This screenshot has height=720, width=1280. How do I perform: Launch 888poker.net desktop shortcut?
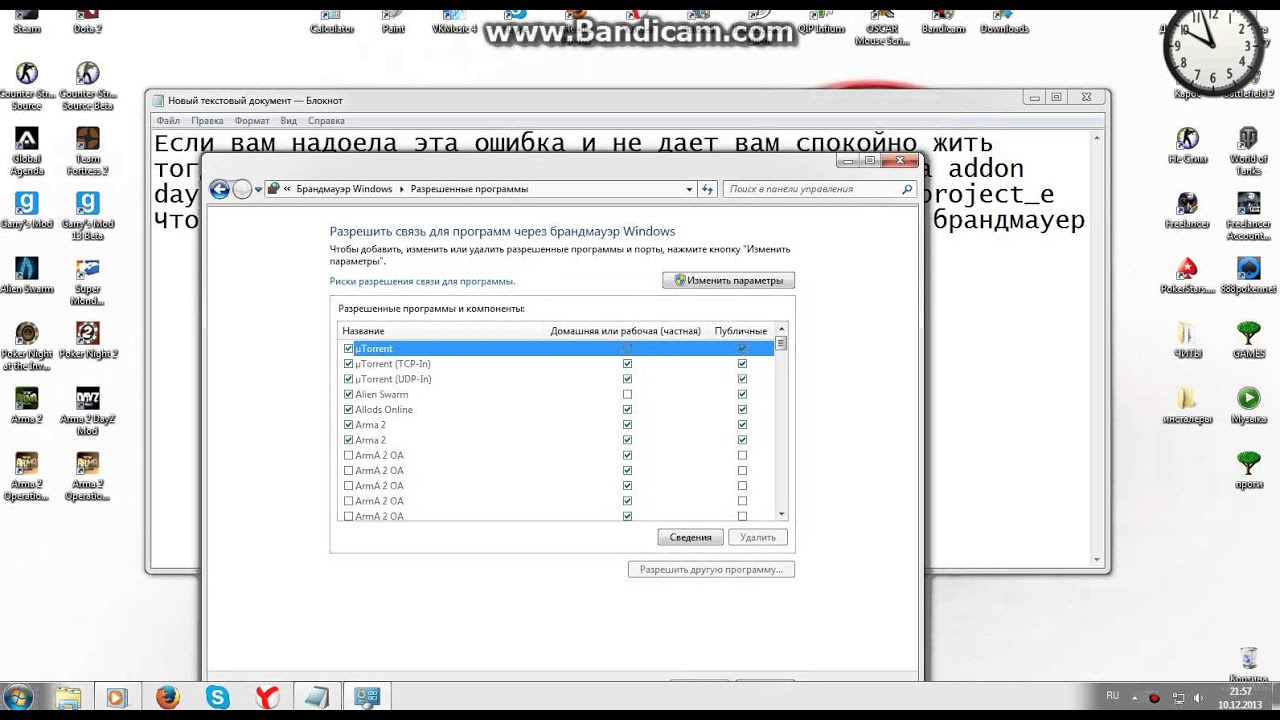point(1248,275)
